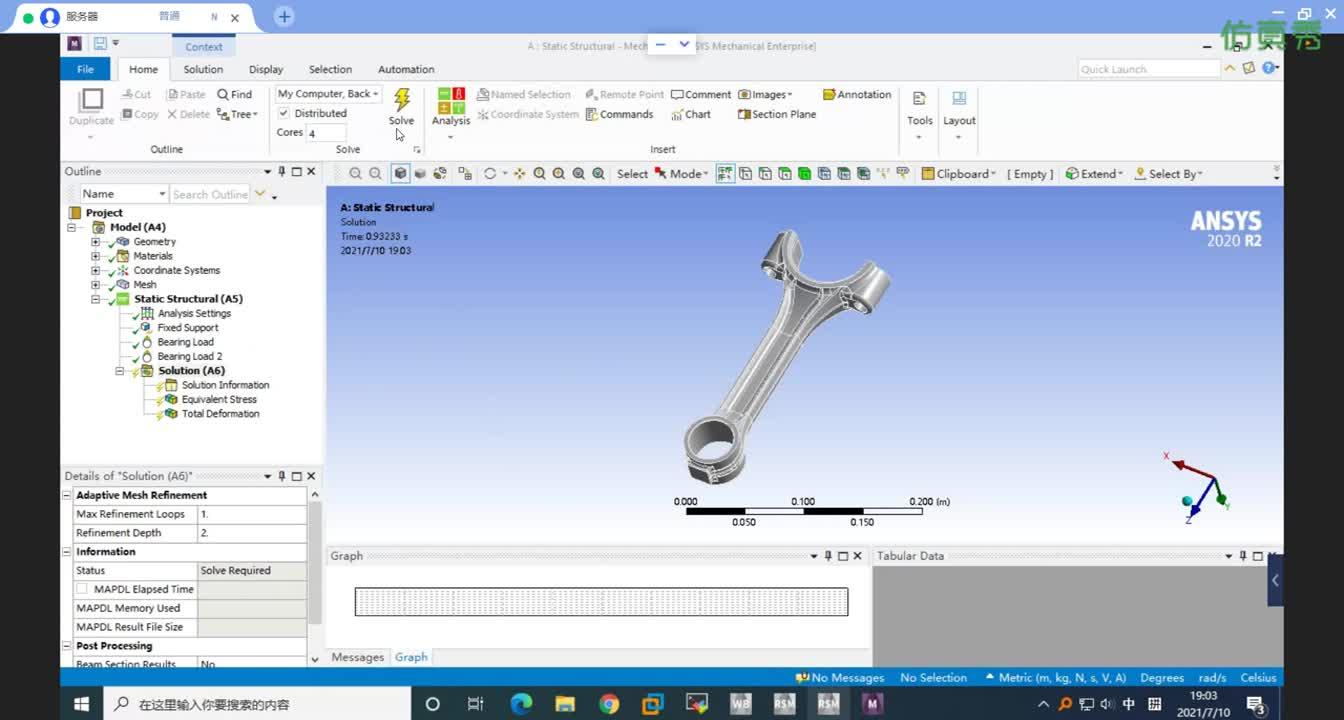Activate Edge selection filter
Viewport: 1344px width, 720px height.
(765, 173)
